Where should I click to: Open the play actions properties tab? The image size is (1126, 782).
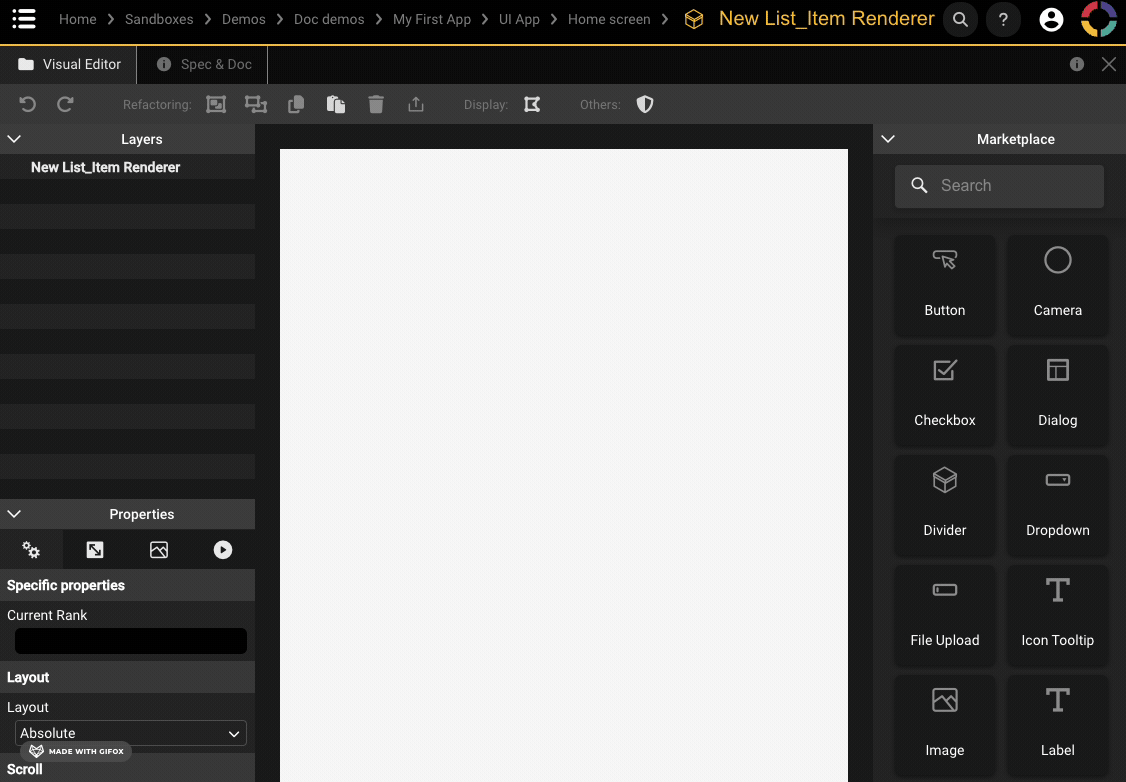tap(223, 550)
